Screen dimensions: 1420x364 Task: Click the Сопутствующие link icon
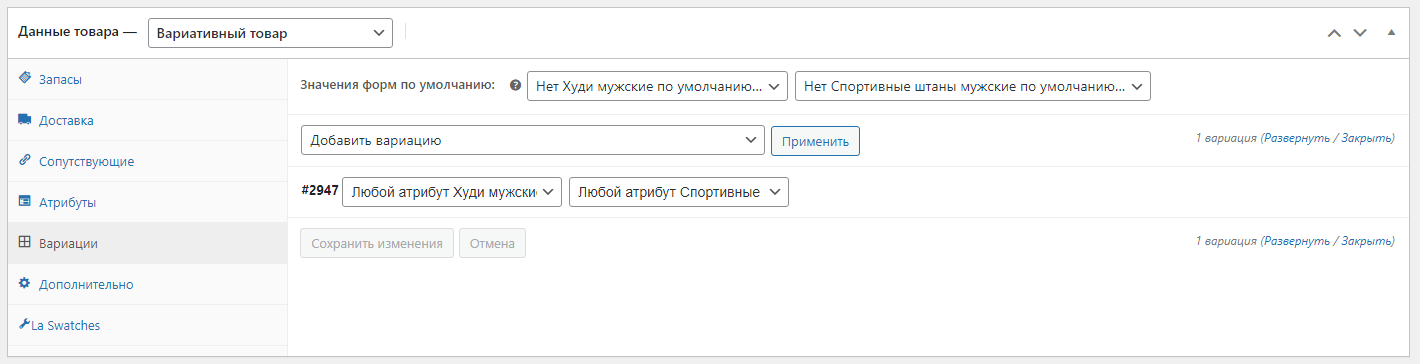pyautogui.click(x=25, y=160)
